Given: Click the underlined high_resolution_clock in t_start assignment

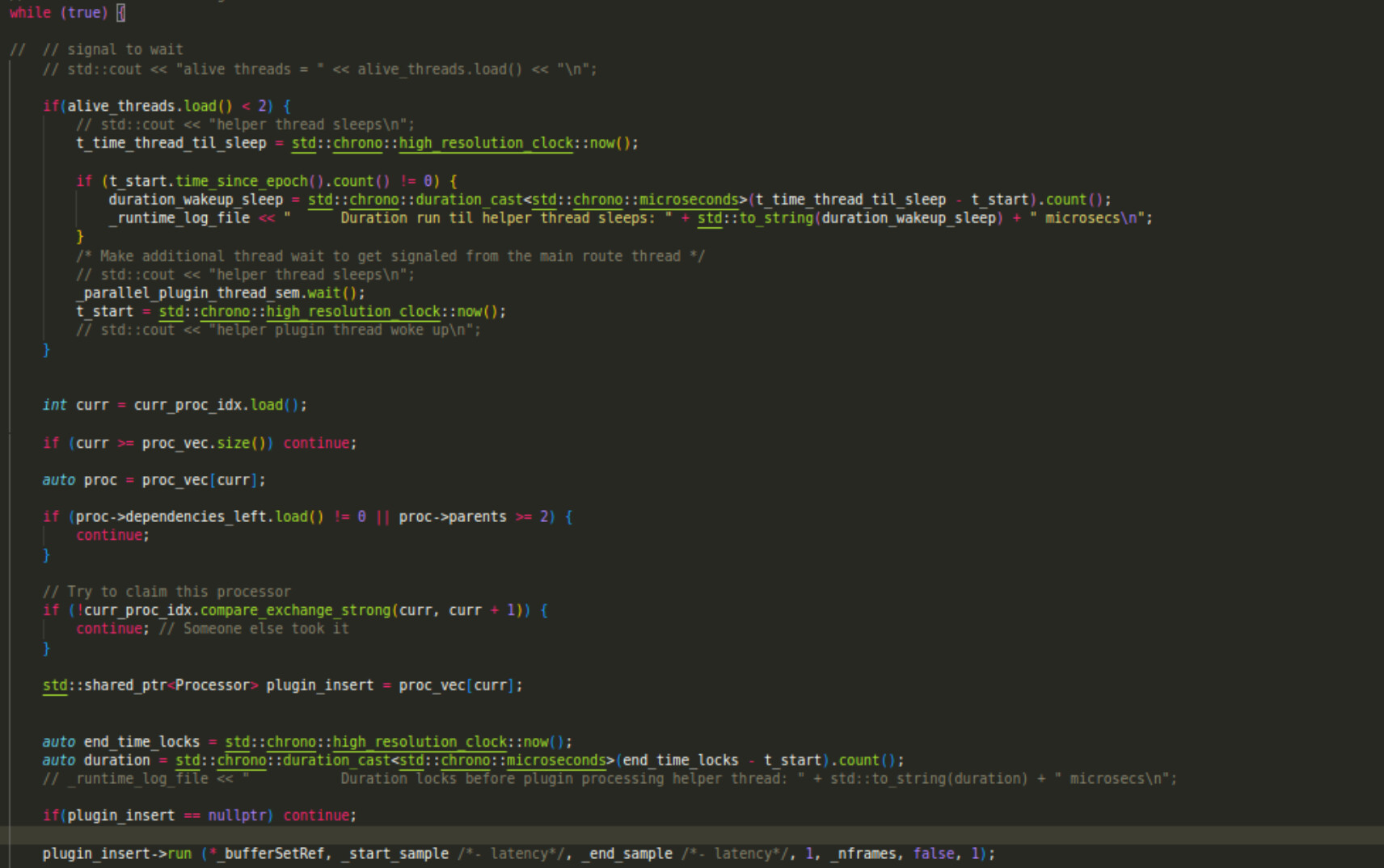Looking at the screenshot, I should point(353,311).
